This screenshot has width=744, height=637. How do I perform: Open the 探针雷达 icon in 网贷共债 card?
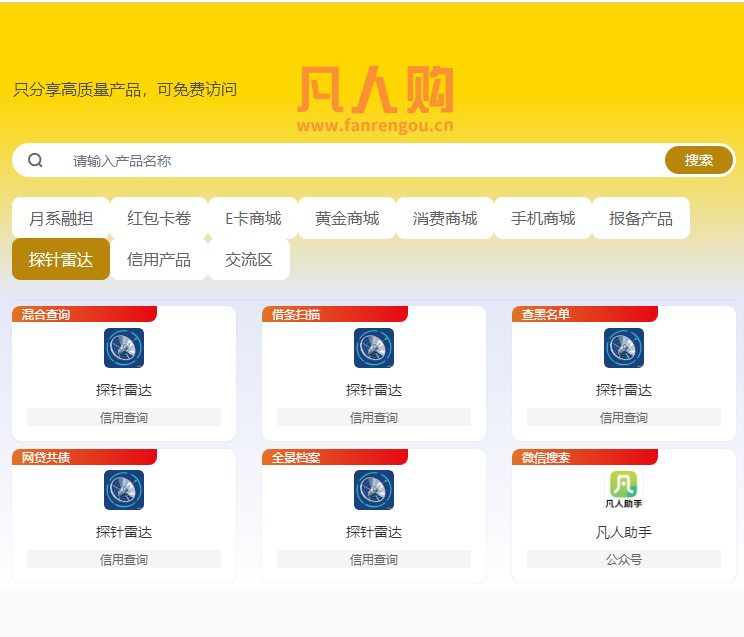[124, 490]
